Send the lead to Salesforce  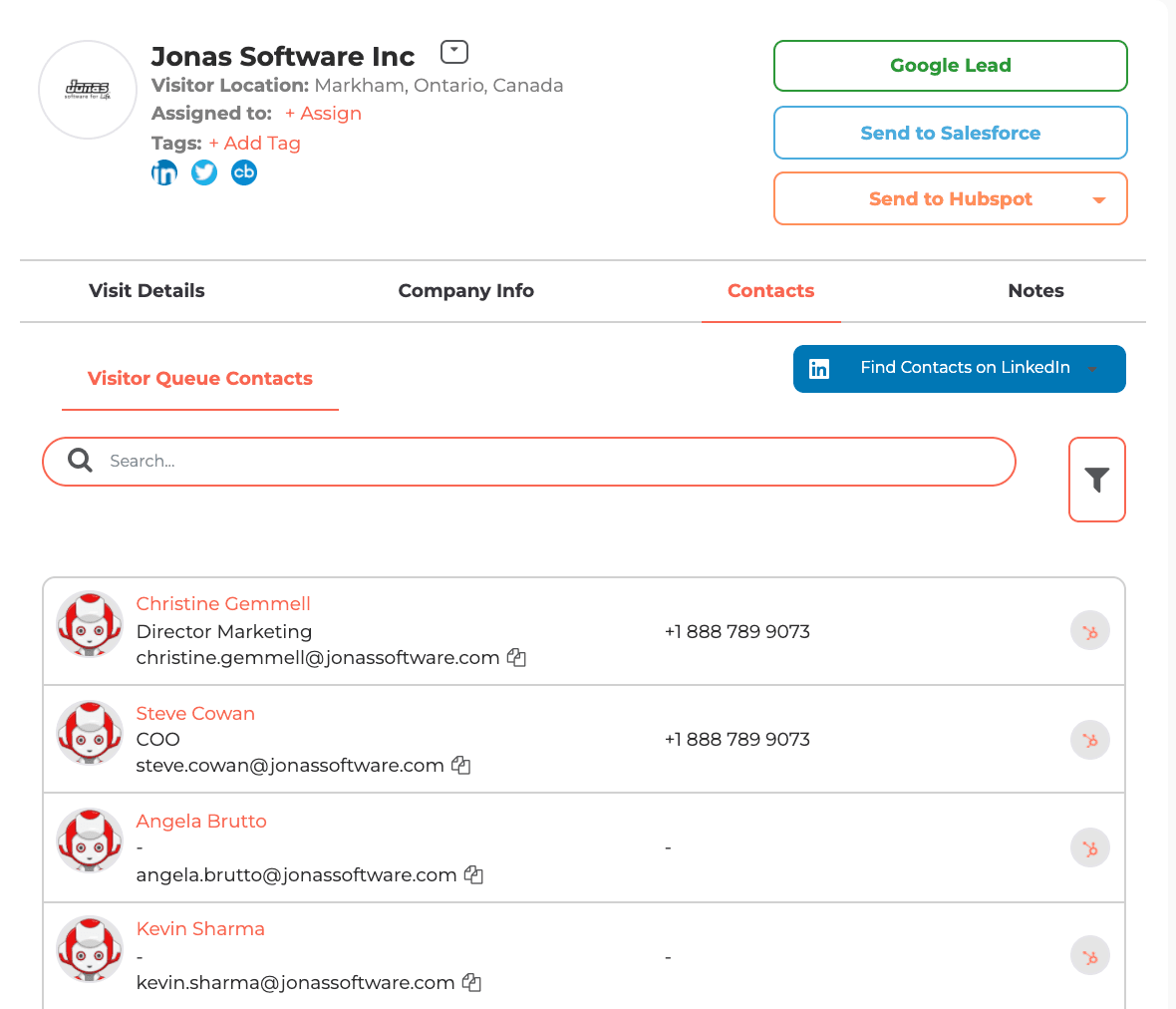pos(950,133)
